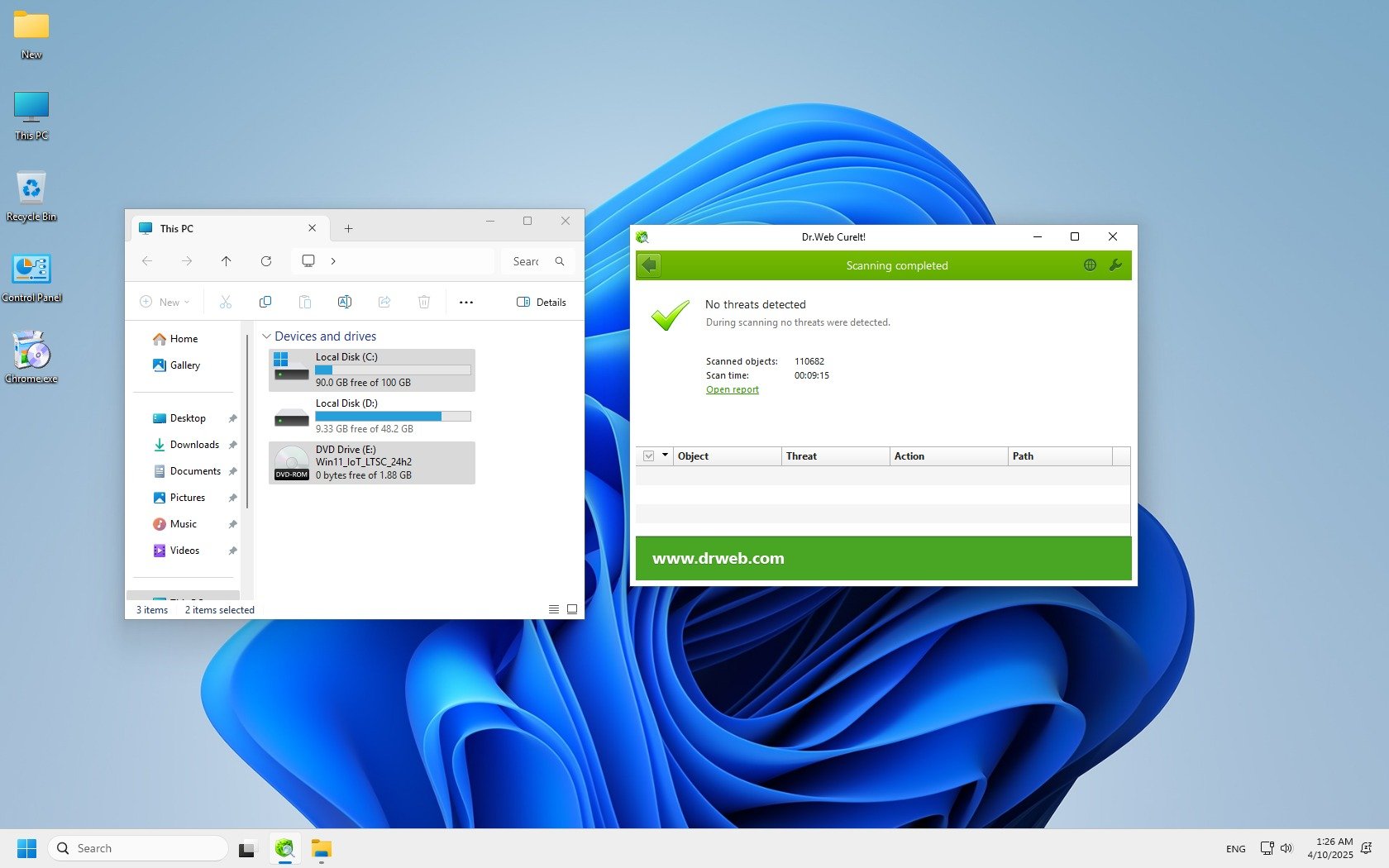1389x868 pixels.
Task: Open Downloads in the navigation pane
Action: (186, 445)
